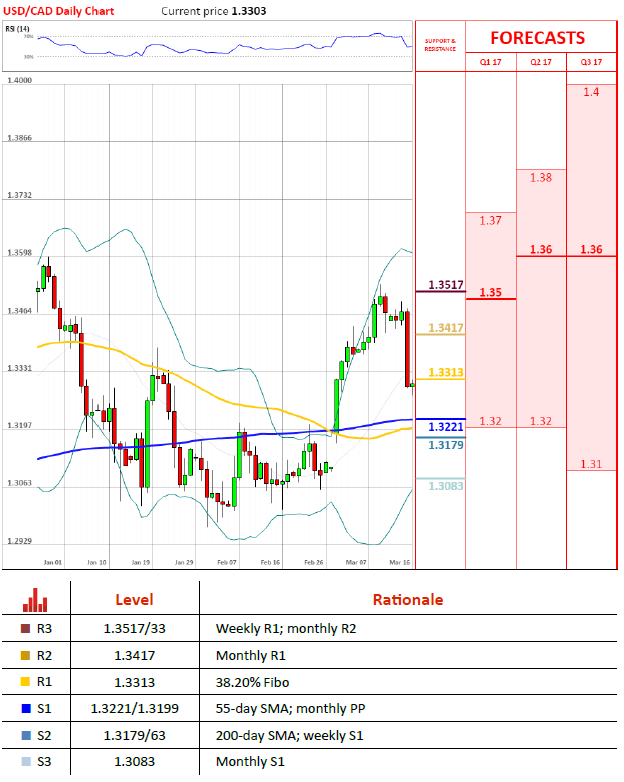Click the Jan 19 date axis label
This screenshot has height=782, width=624.
pyautogui.click(x=141, y=562)
